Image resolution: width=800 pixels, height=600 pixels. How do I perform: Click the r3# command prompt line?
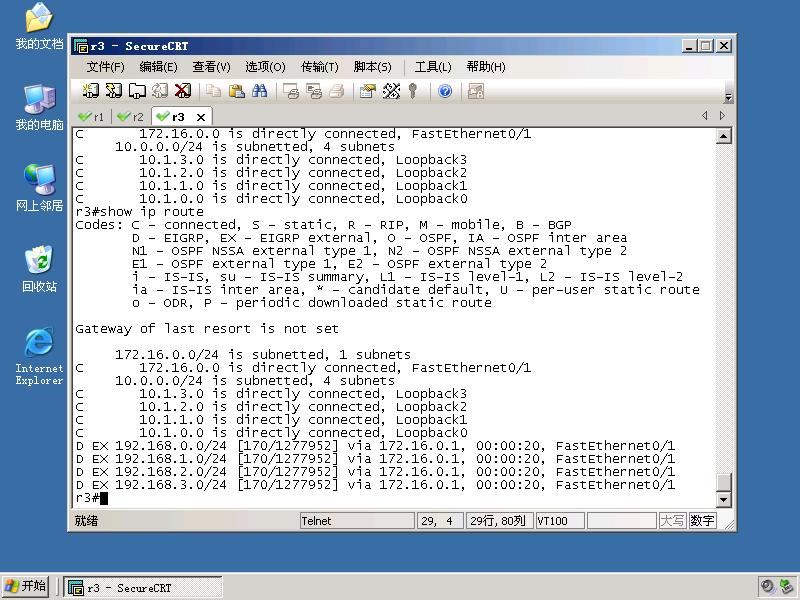point(92,498)
